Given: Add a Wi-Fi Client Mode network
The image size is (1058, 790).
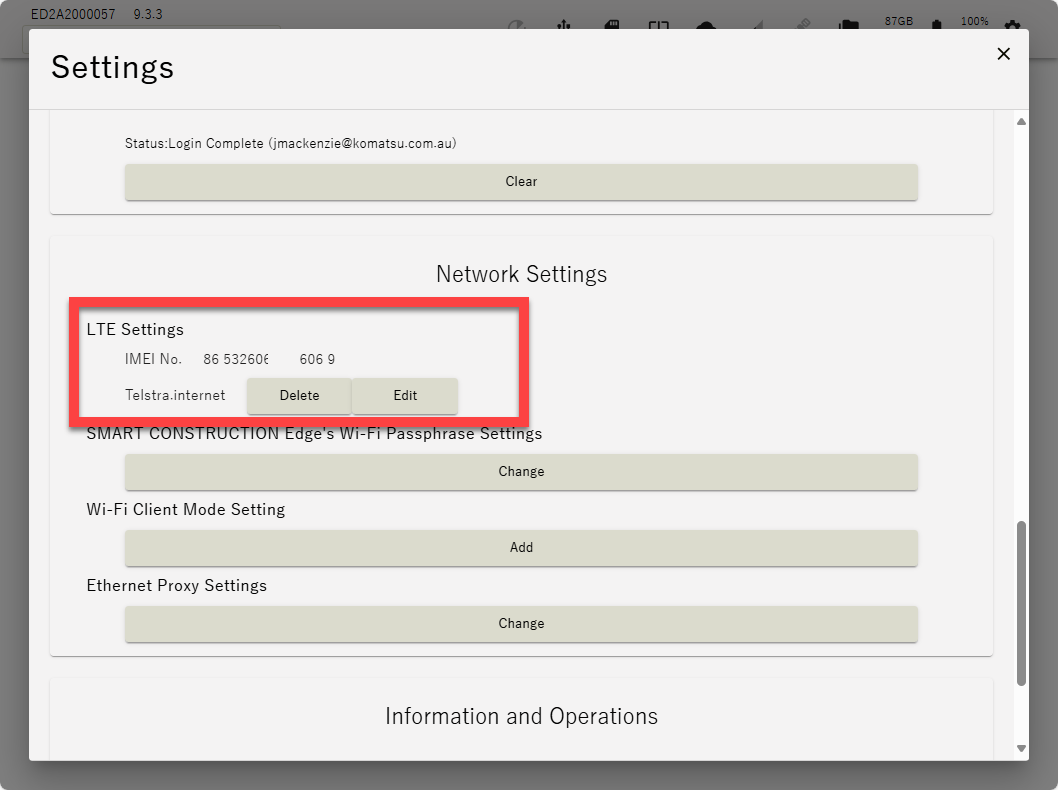Looking at the screenshot, I should [x=521, y=547].
